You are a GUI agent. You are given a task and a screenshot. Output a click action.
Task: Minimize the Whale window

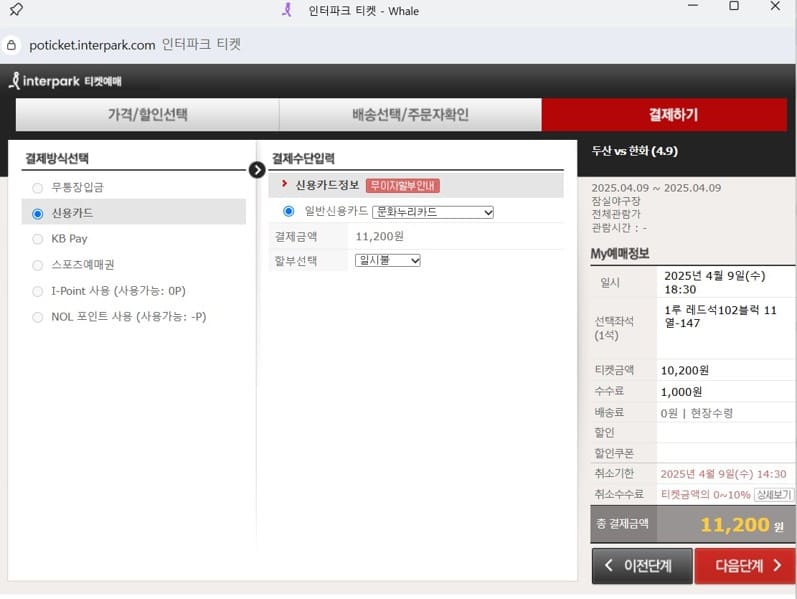point(692,6)
